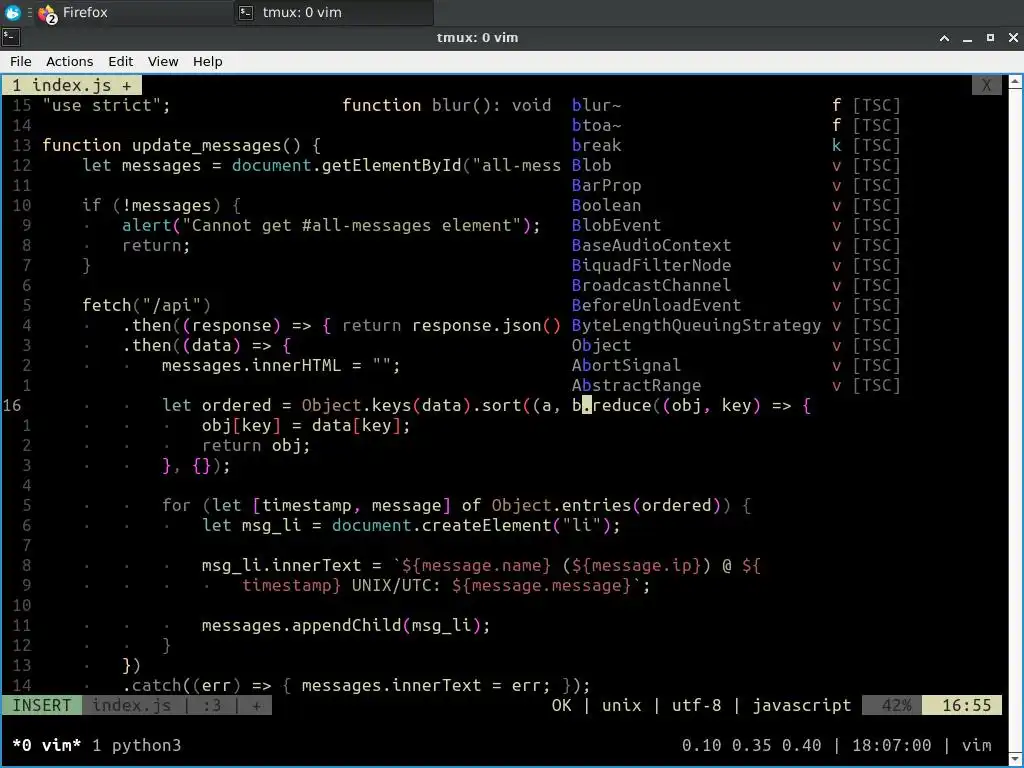Click the function blur(): void preview text
This screenshot has height=768, width=1024.
click(447, 105)
